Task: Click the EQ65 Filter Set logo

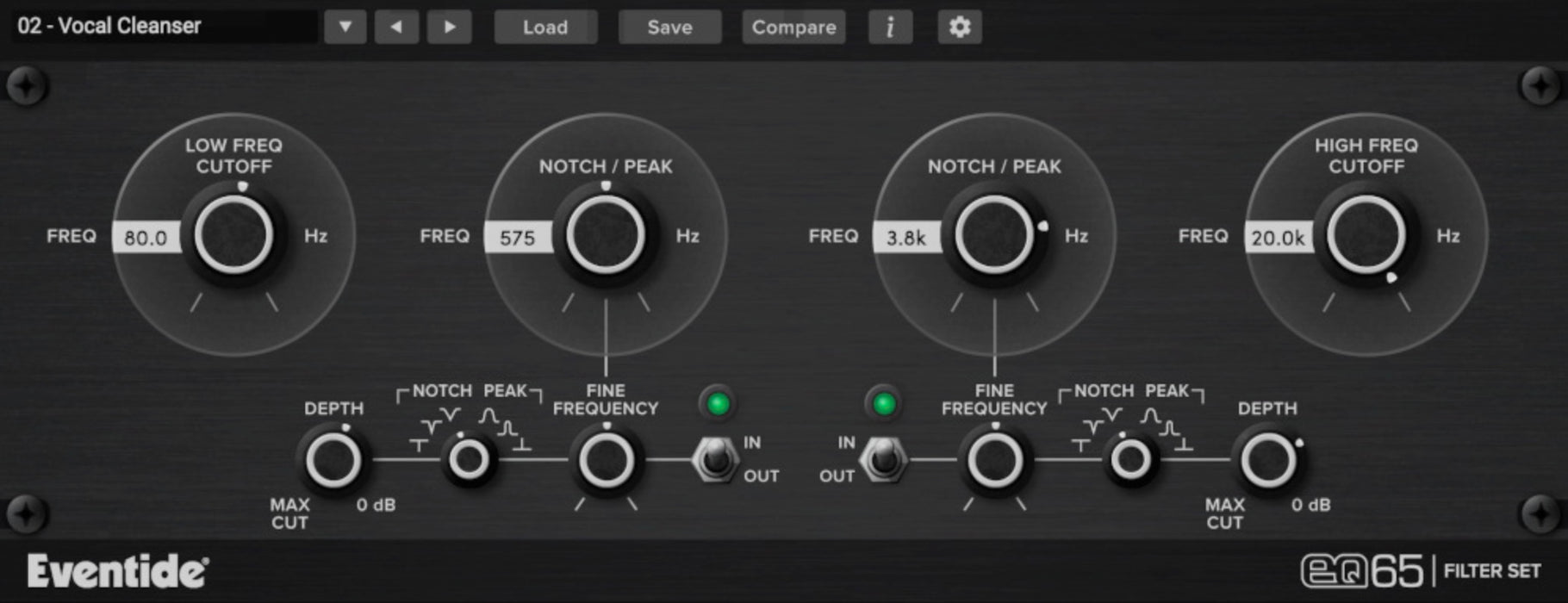Action: click(1420, 571)
